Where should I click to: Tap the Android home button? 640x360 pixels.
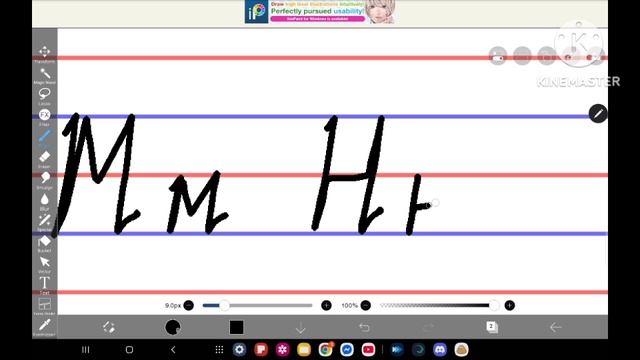click(129, 350)
